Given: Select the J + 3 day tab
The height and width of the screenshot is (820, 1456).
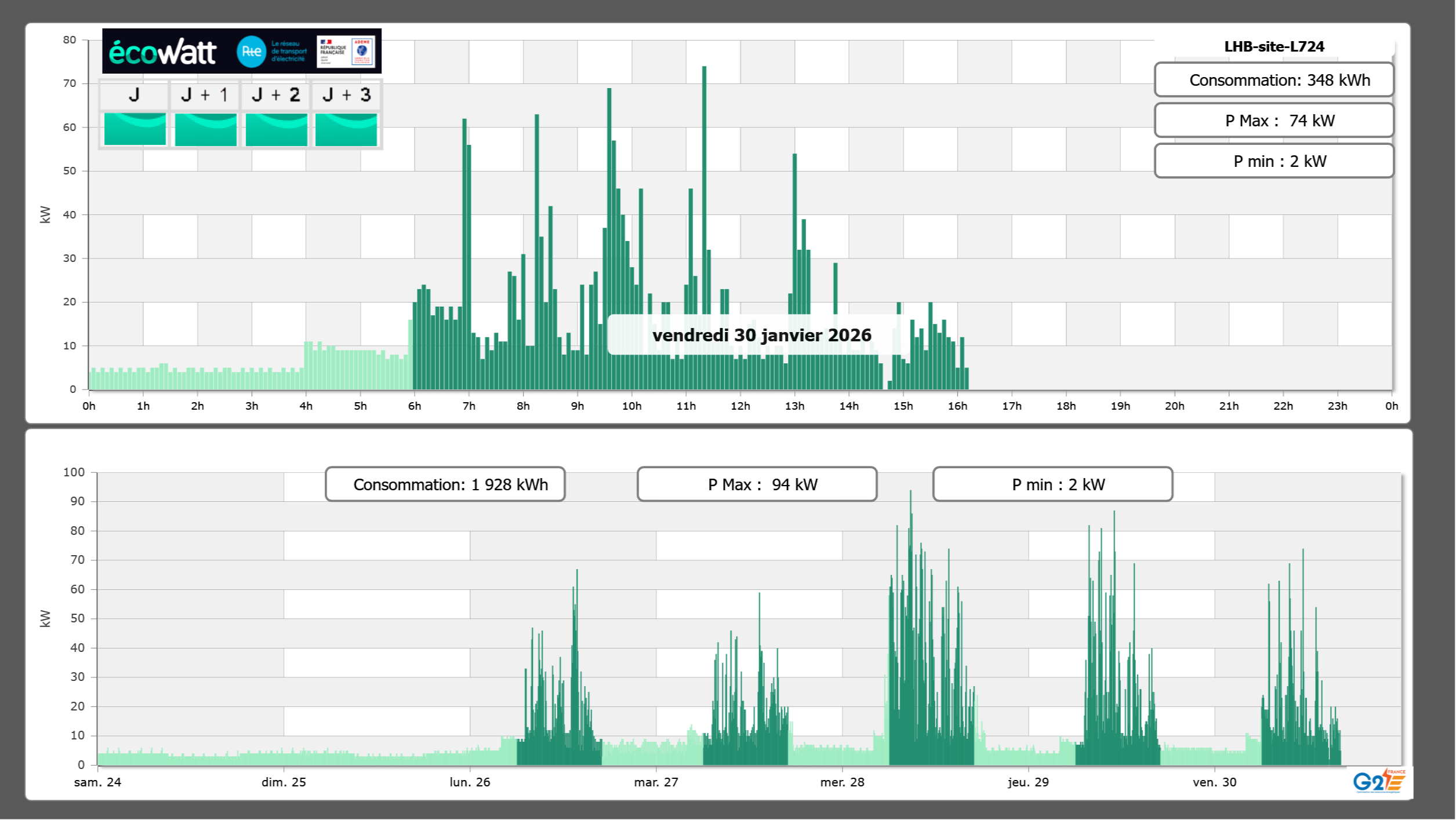Looking at the screenshot, I should tap(346, 95).
